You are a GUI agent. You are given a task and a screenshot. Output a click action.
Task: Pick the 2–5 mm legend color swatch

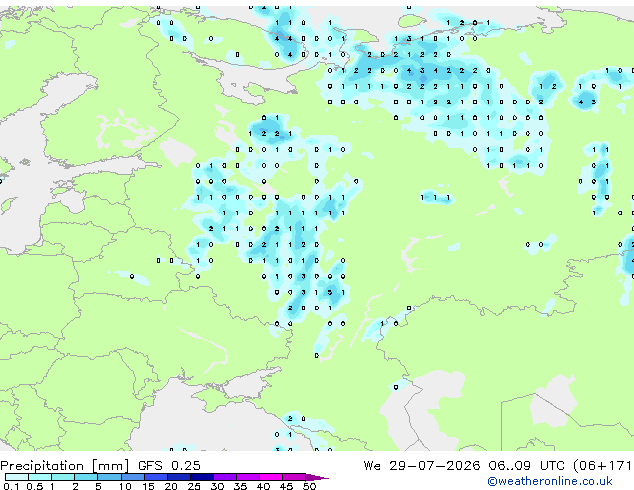[86, 477]
